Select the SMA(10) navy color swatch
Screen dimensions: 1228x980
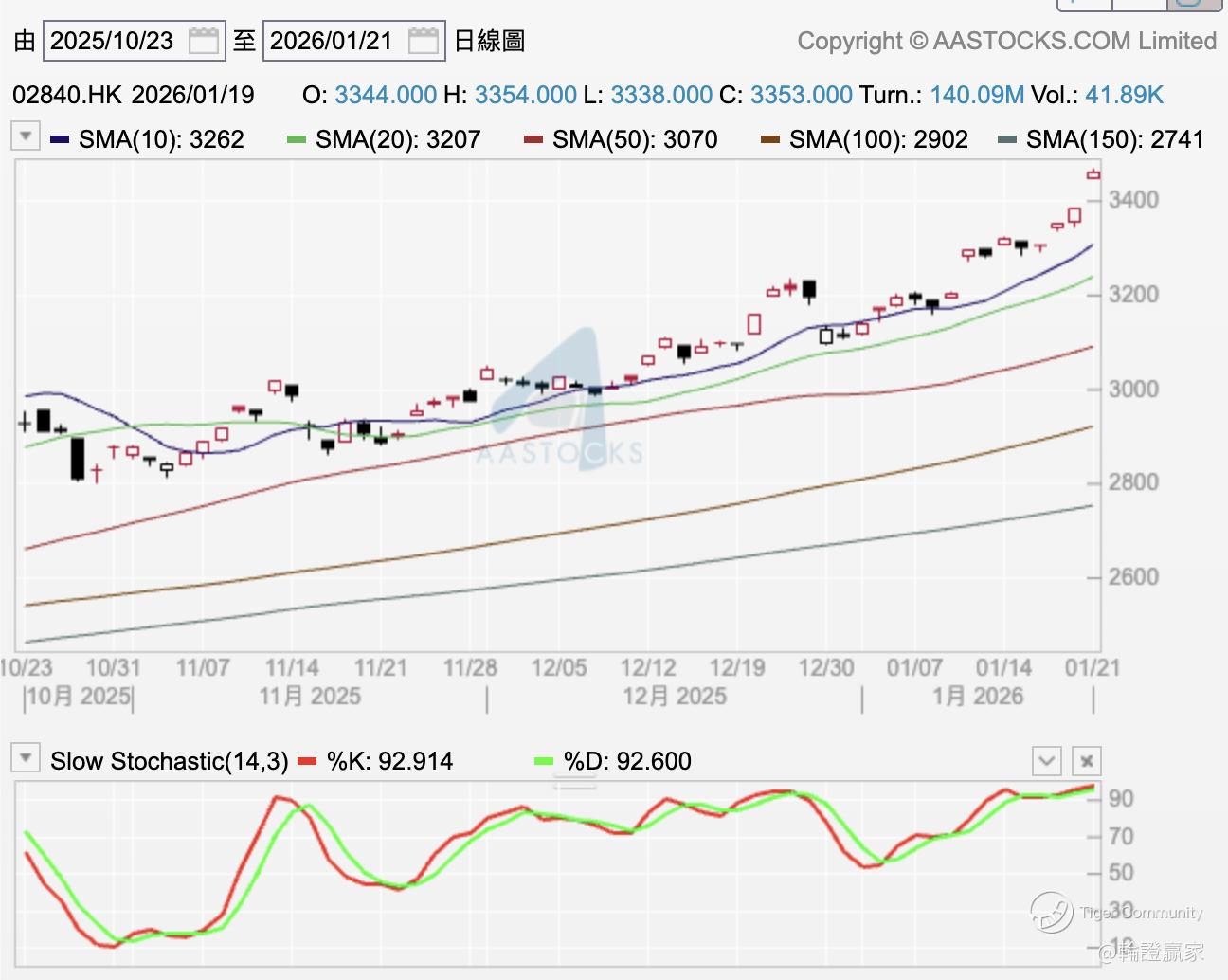(60, 140)
